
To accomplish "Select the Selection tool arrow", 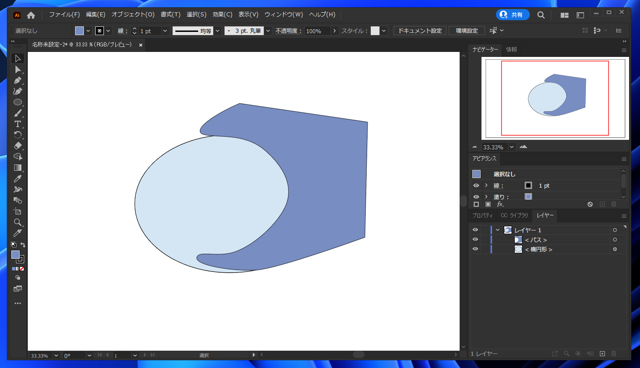I will [x=18, y=59].
